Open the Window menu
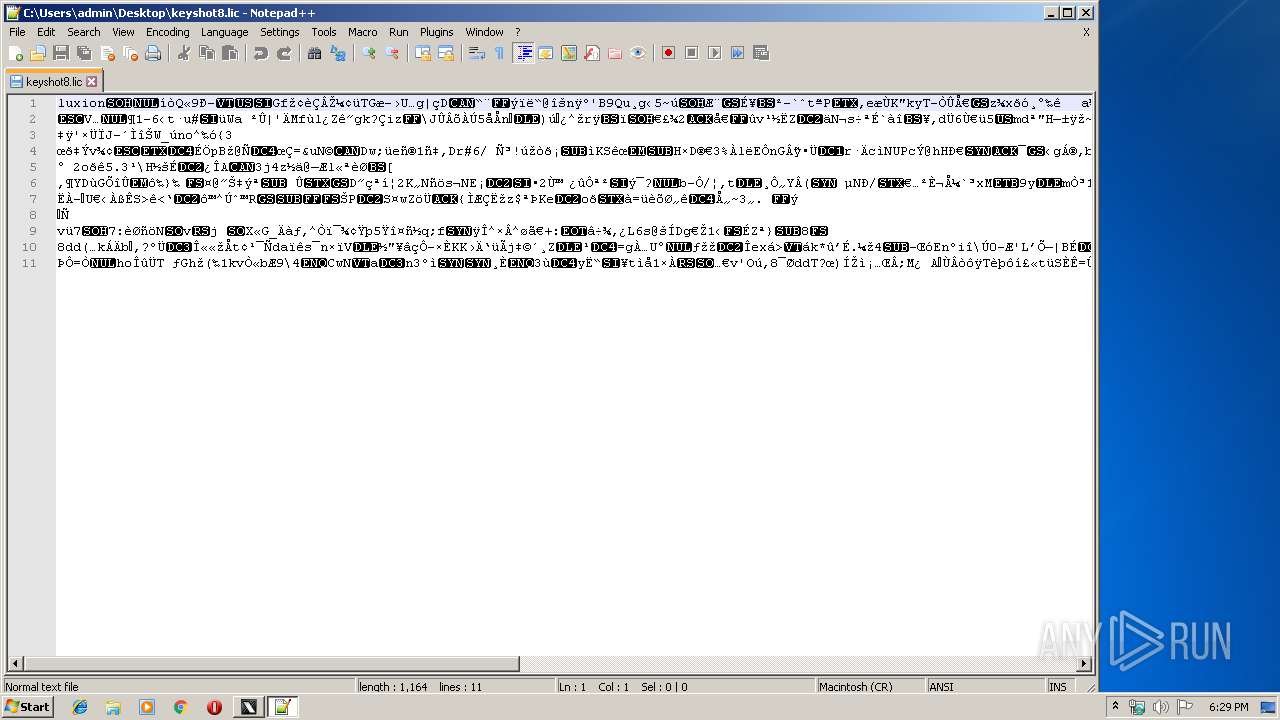Viewport: 1280px width, 720px height. tap(484, 32)
